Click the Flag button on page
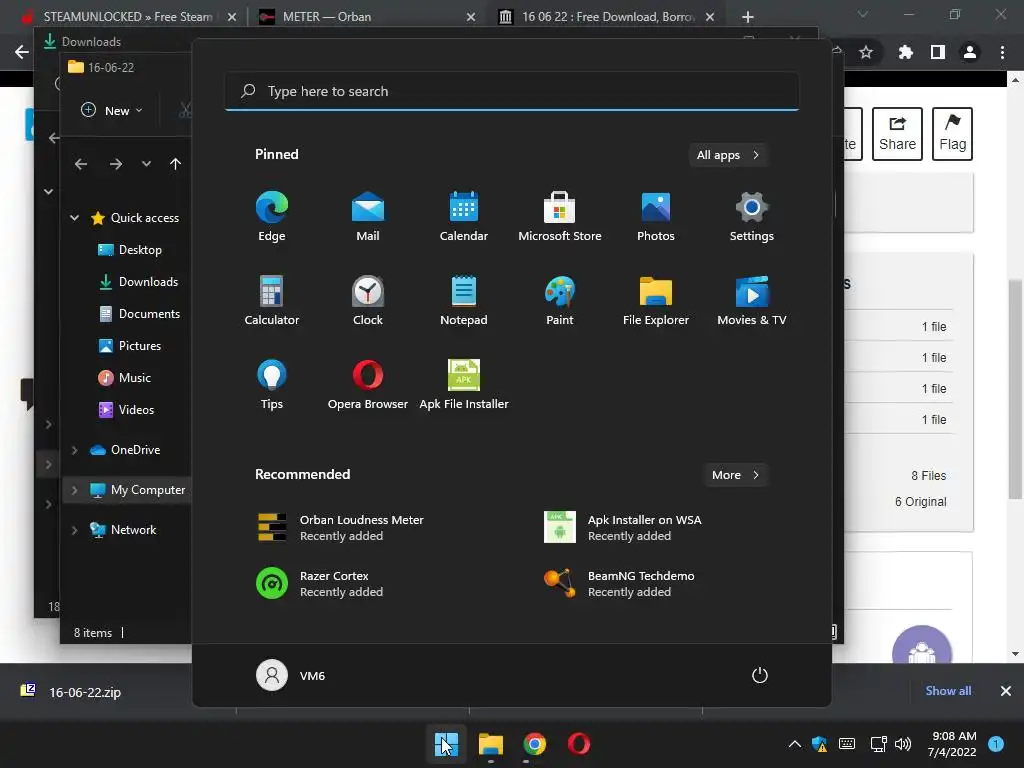This screenshot has height=768, width=1024. coord(952,134)
